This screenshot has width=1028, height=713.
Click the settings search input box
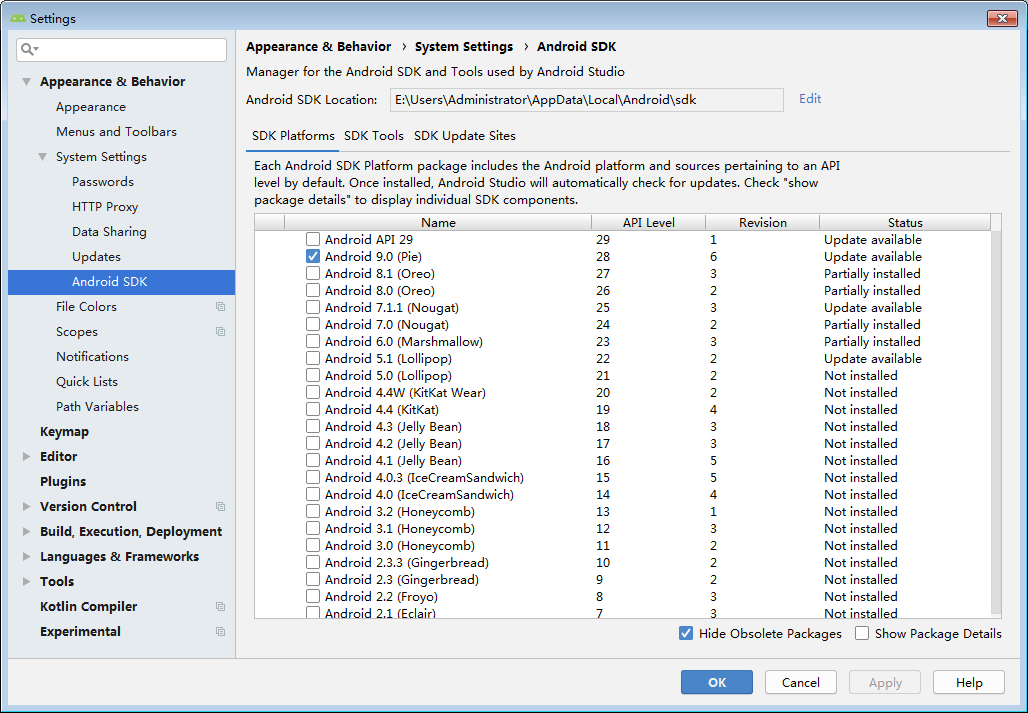pos(122,50)
